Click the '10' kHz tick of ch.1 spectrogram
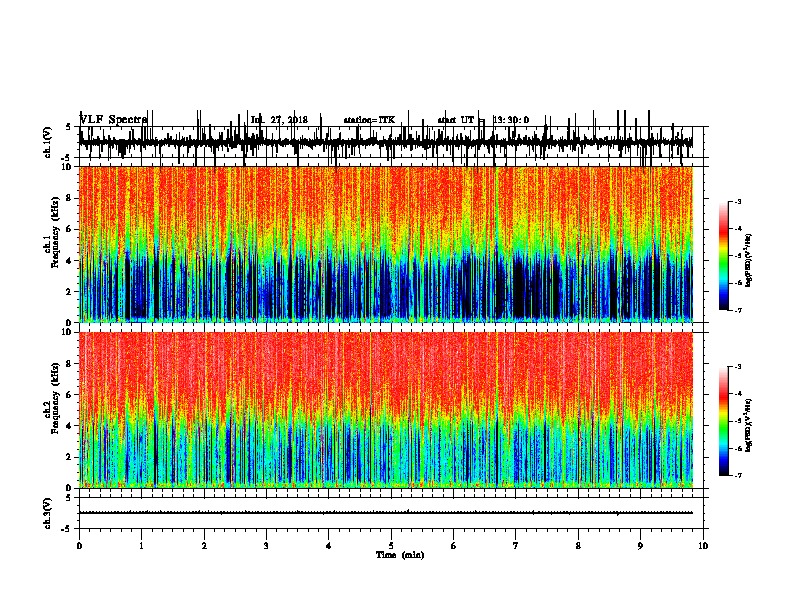This screenshot has width=792, height=612. [67, 167]
